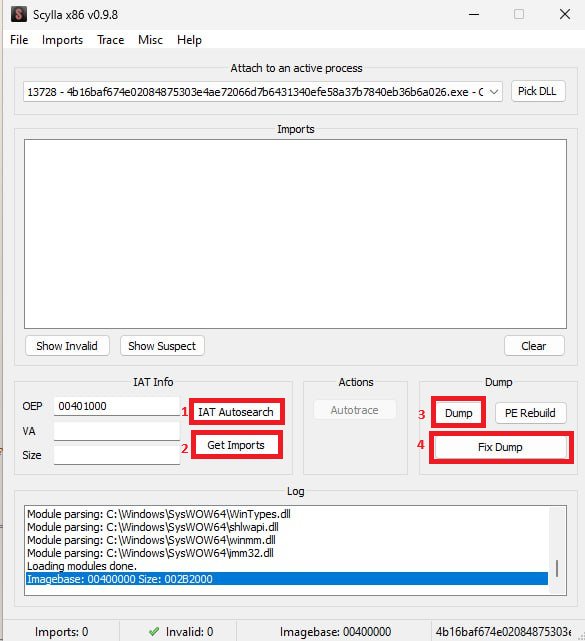Click the Scylla app icon in title bar
This screenshot has height=641, width=585.
click(x=18, y=14)
